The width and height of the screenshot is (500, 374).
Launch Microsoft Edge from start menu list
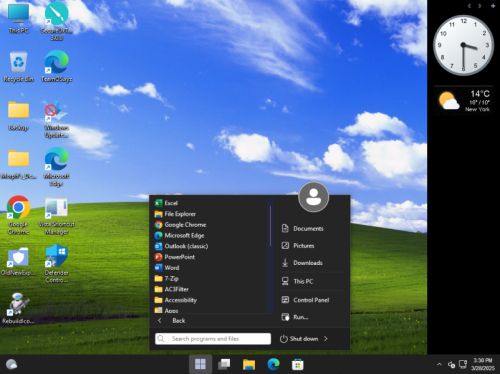click(179, 235)
